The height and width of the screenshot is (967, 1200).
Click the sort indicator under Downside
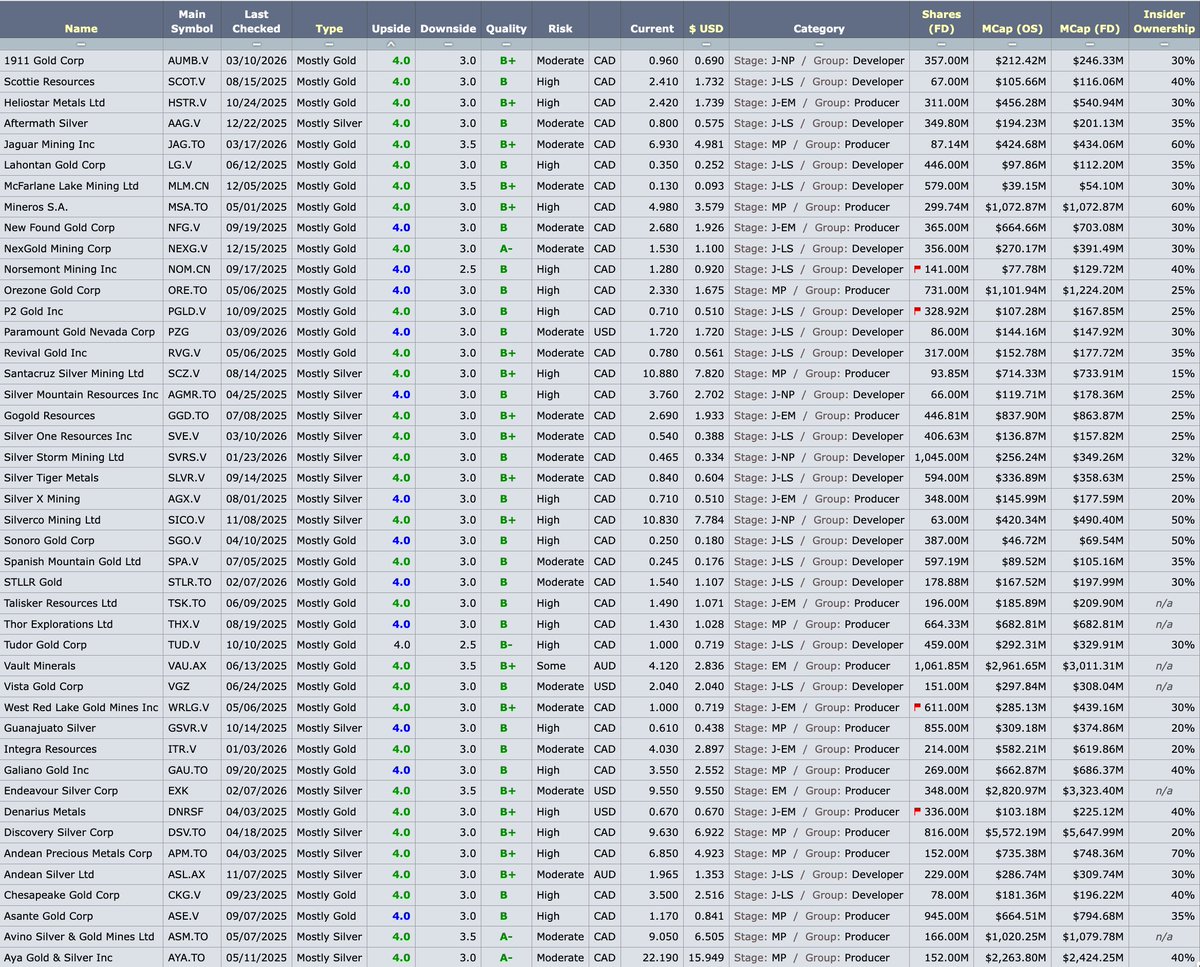pos(448,44)
